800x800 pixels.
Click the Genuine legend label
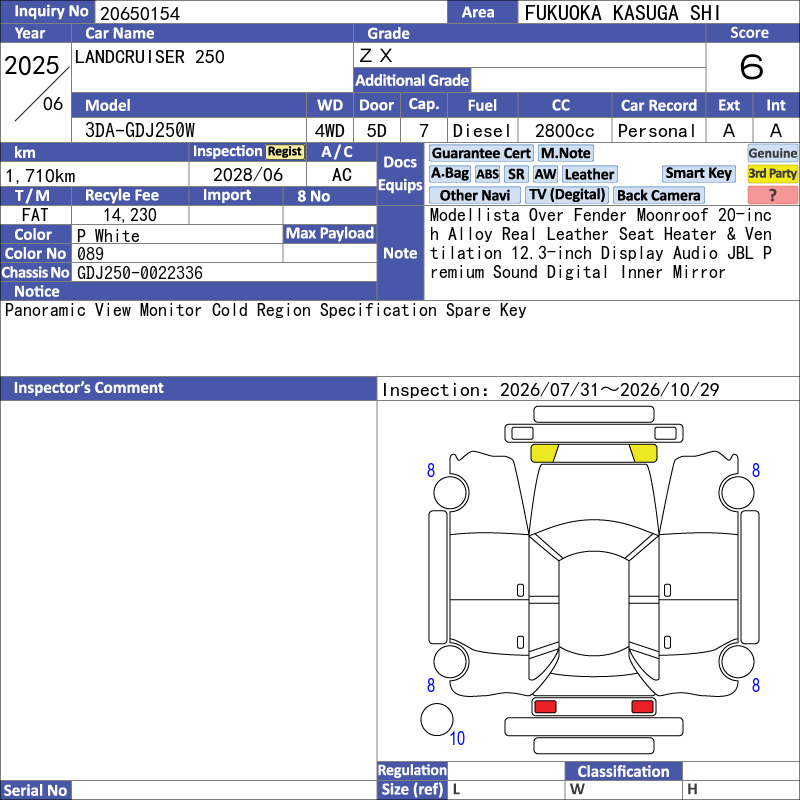pos(772,153)
